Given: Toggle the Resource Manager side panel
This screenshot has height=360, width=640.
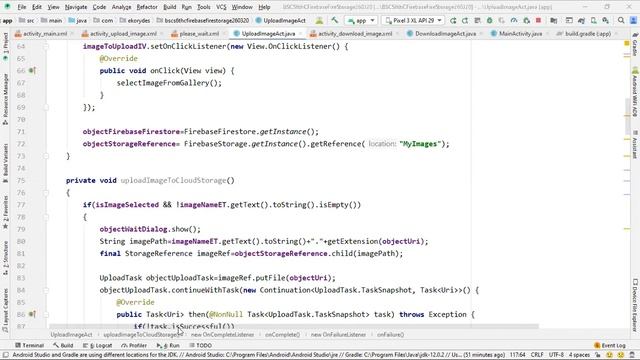Looking at the screenshot, I should point(5,99).
